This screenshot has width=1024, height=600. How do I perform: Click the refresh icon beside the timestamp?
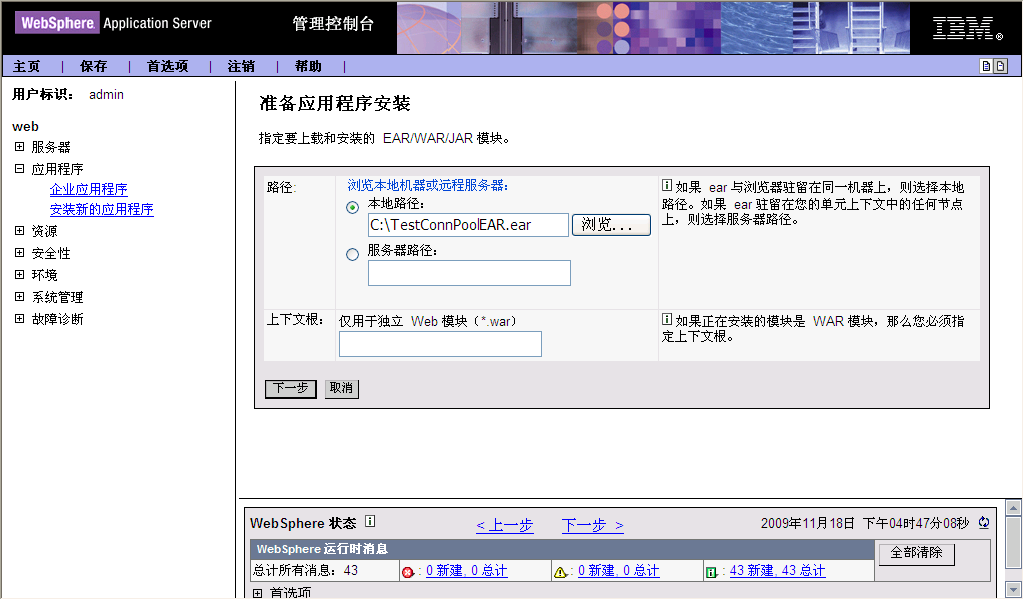tap(984, 522)
